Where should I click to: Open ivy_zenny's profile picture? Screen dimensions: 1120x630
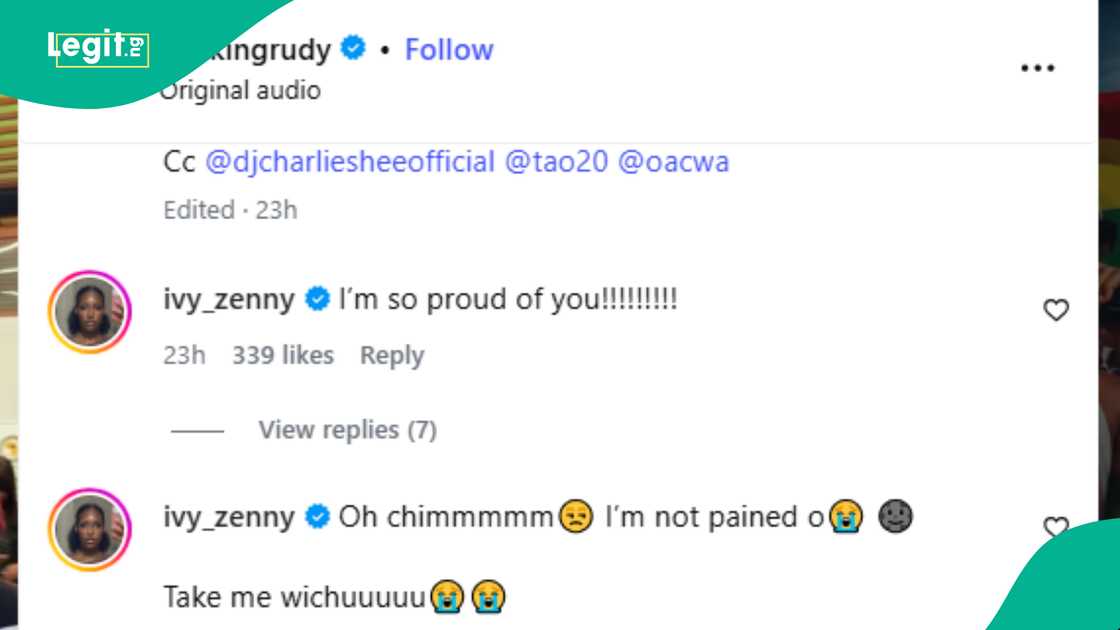click(x=90, y=310)
